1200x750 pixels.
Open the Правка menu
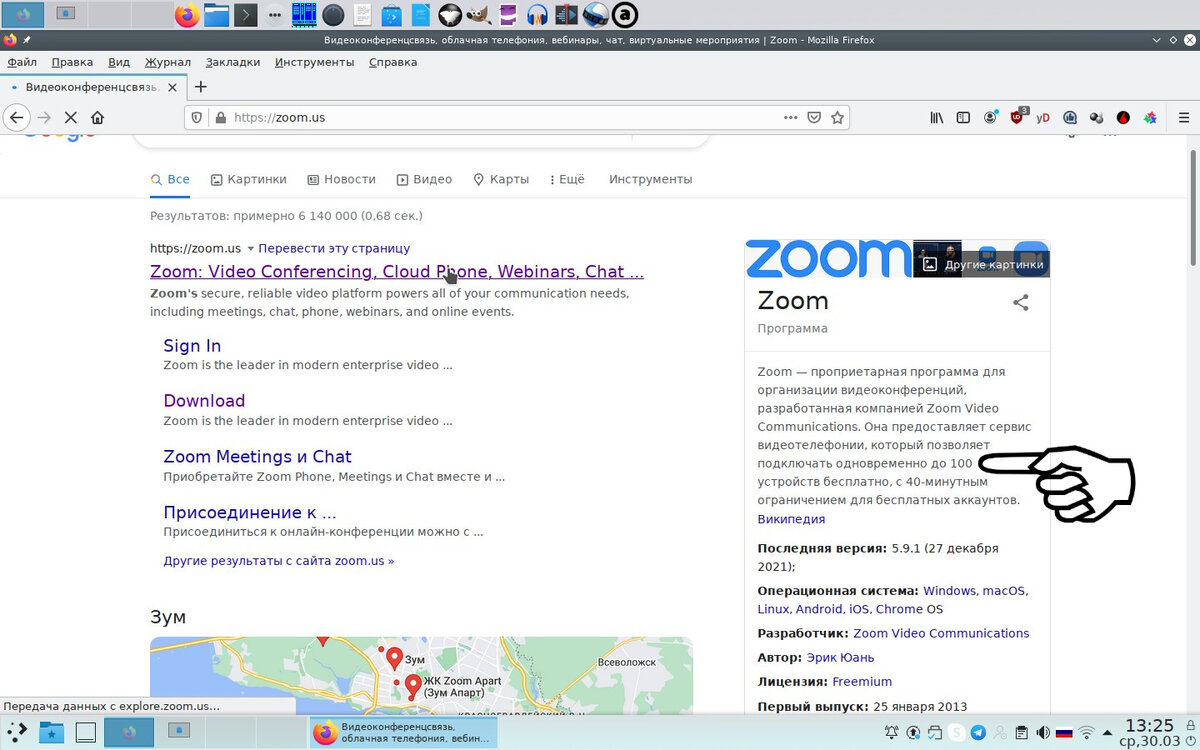[72, 62]
